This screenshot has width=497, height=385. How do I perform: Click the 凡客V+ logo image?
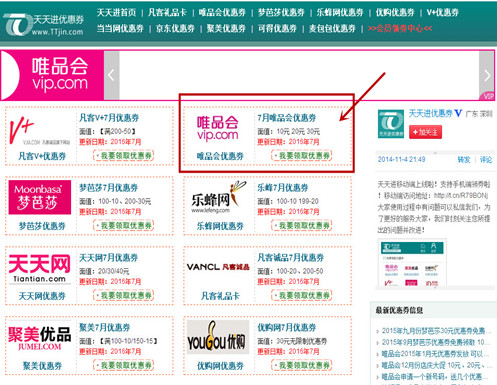[39, 130]
